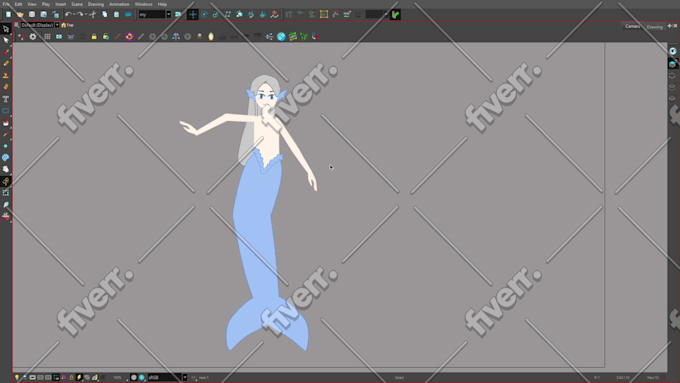Activate the Text tool
Viewport: 680px width, 383px height.
coord(6,99)
